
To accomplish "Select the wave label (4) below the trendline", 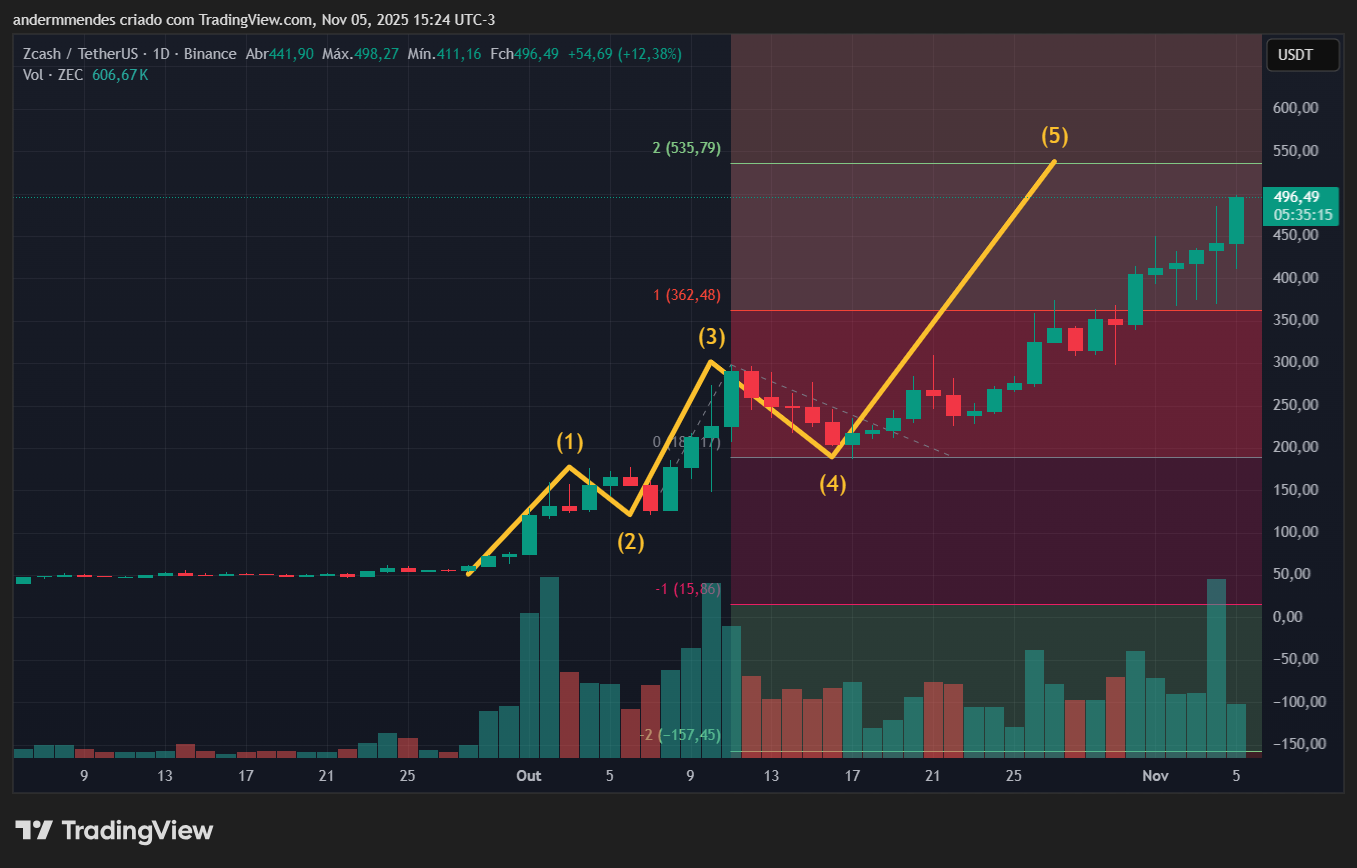I will pyautogui.click(x=832, y=483).
